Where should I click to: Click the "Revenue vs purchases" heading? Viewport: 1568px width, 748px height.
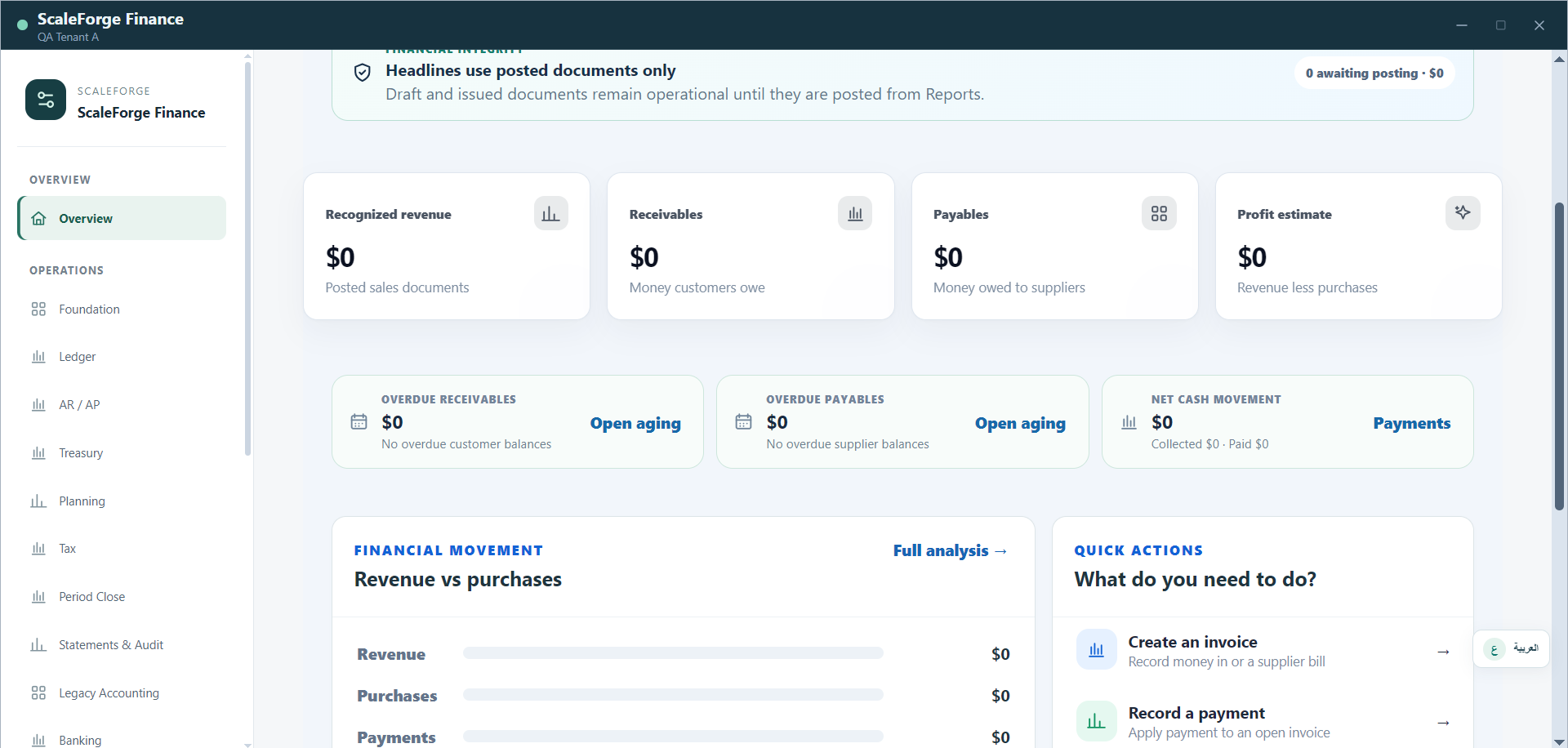457,579
